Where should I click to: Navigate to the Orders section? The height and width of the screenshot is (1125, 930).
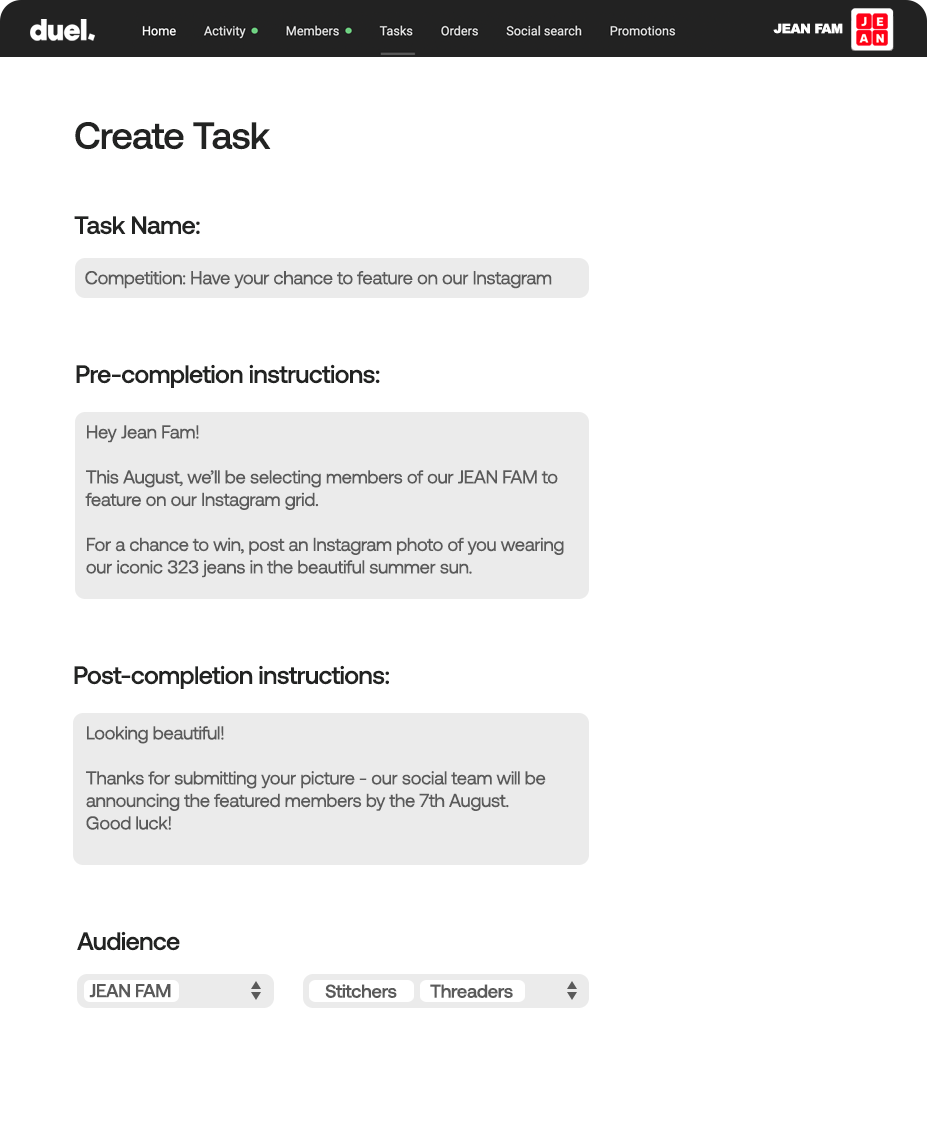[459, 31]
